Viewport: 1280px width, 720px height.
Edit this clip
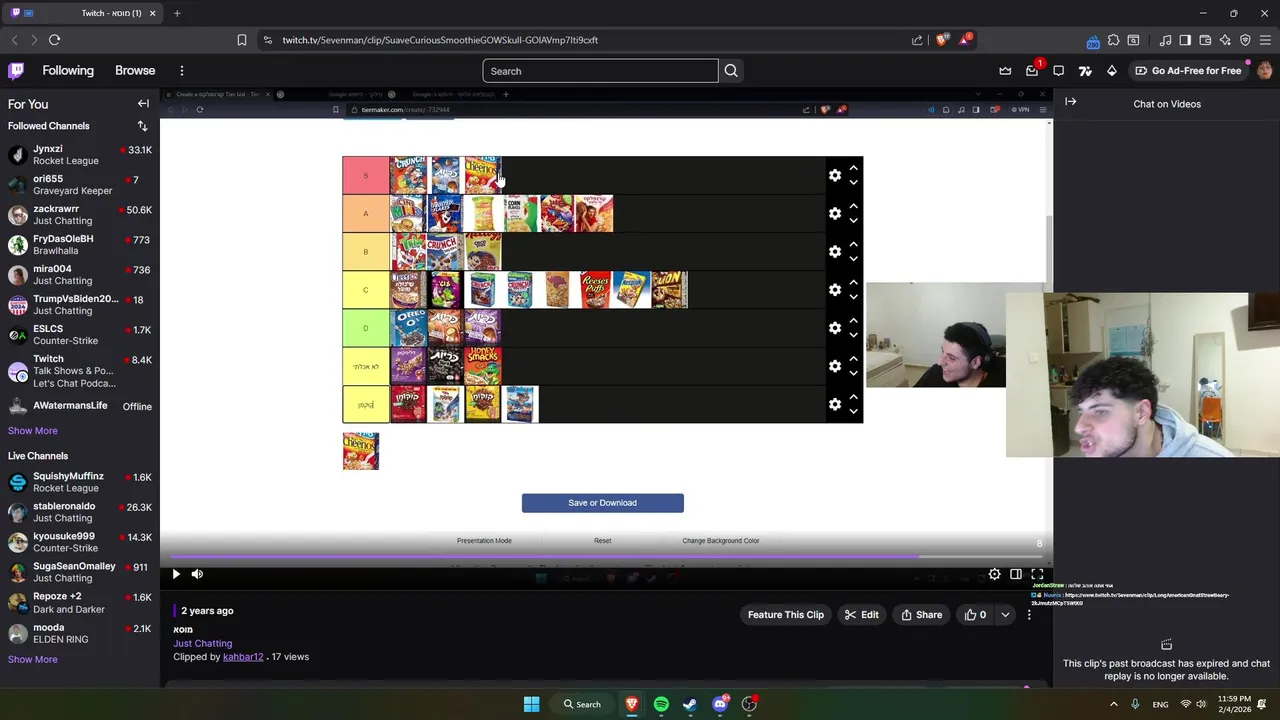[x=861, y=615]
